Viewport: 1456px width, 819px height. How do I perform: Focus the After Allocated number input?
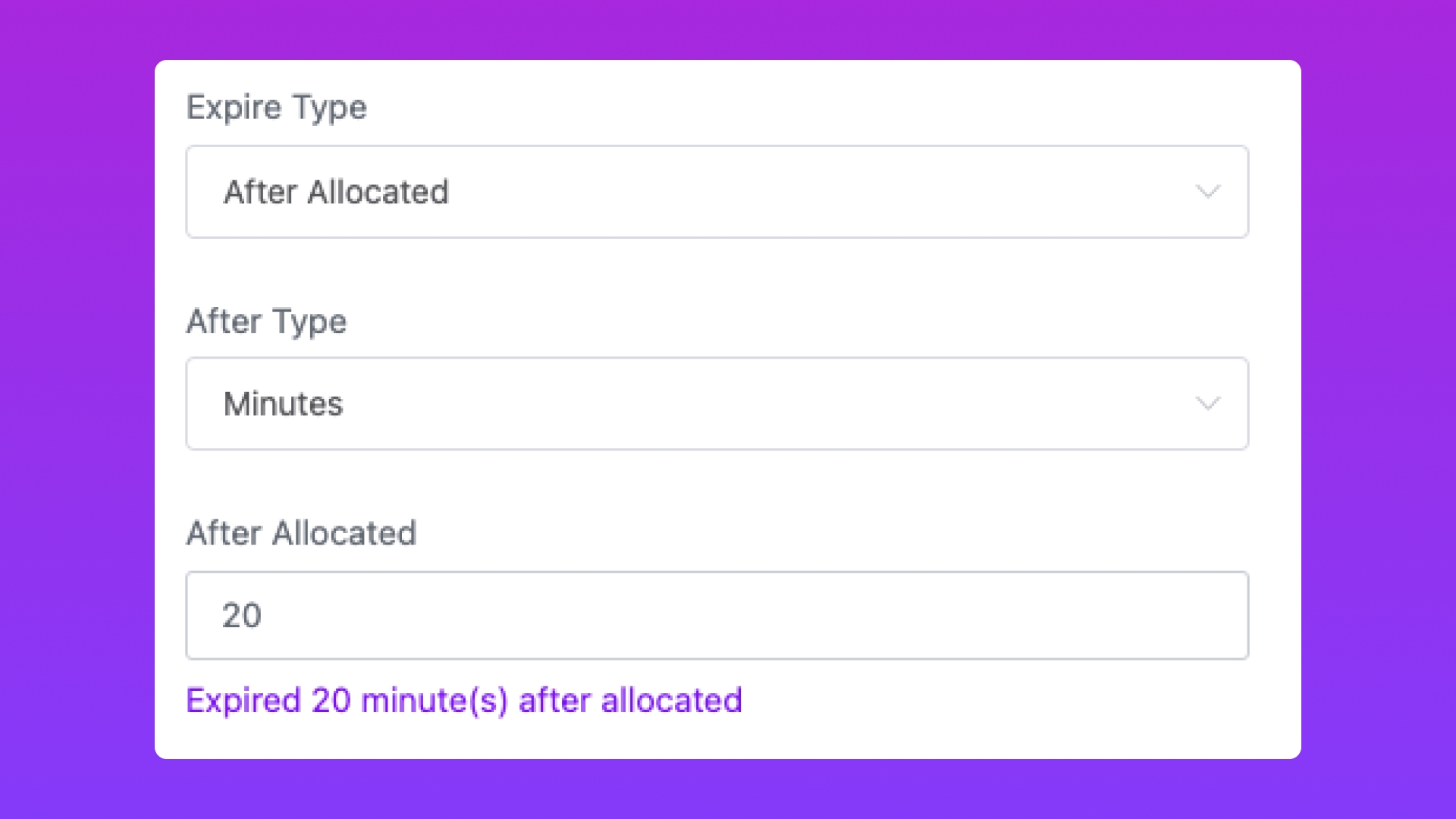click(x=717, y=615)
